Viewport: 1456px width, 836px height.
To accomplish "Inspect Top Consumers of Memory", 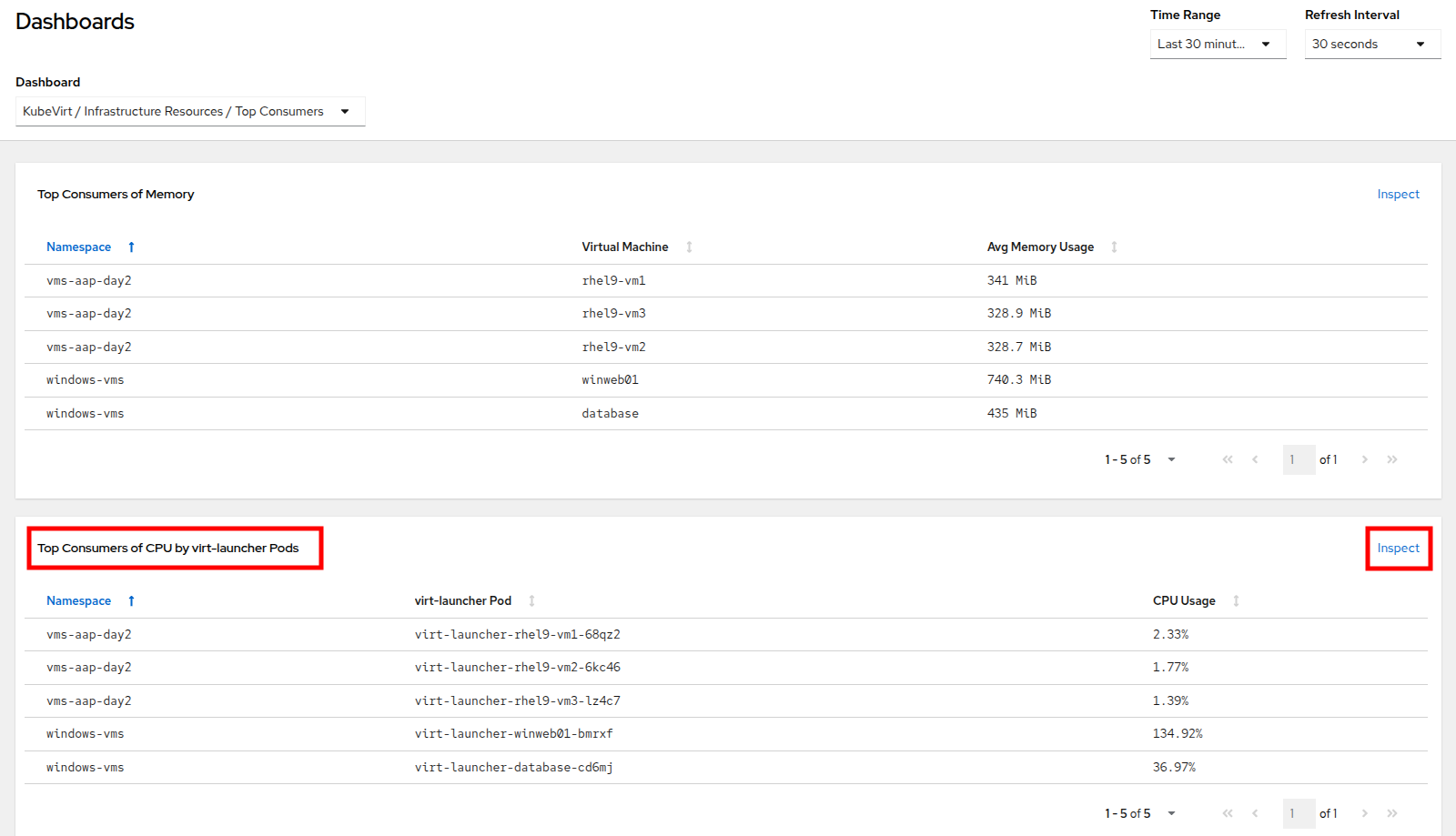I will point(1398,195).
